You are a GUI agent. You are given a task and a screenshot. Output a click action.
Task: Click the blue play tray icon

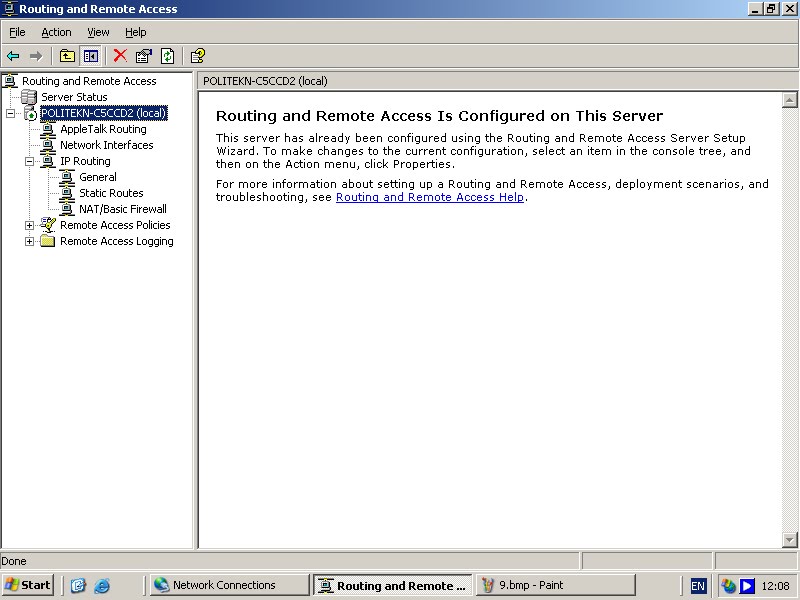click(x=747, y=585)
